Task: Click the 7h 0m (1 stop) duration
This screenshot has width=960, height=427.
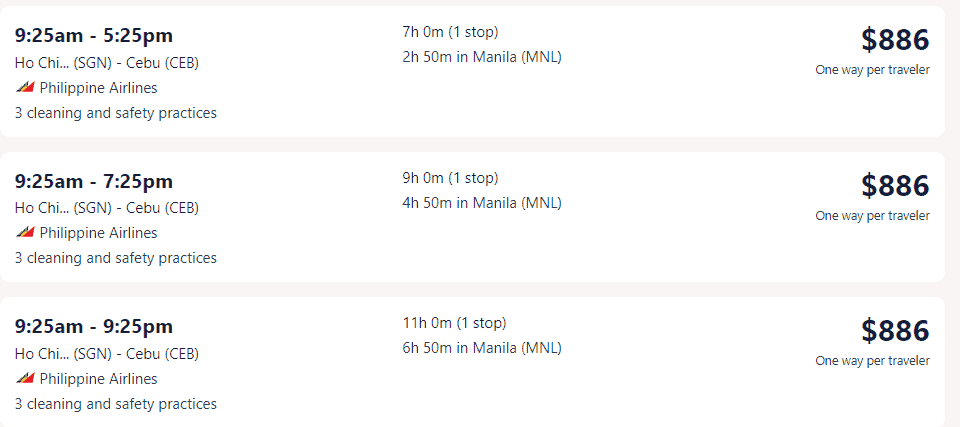Action: pyautogui.click(x=450, y=32)
